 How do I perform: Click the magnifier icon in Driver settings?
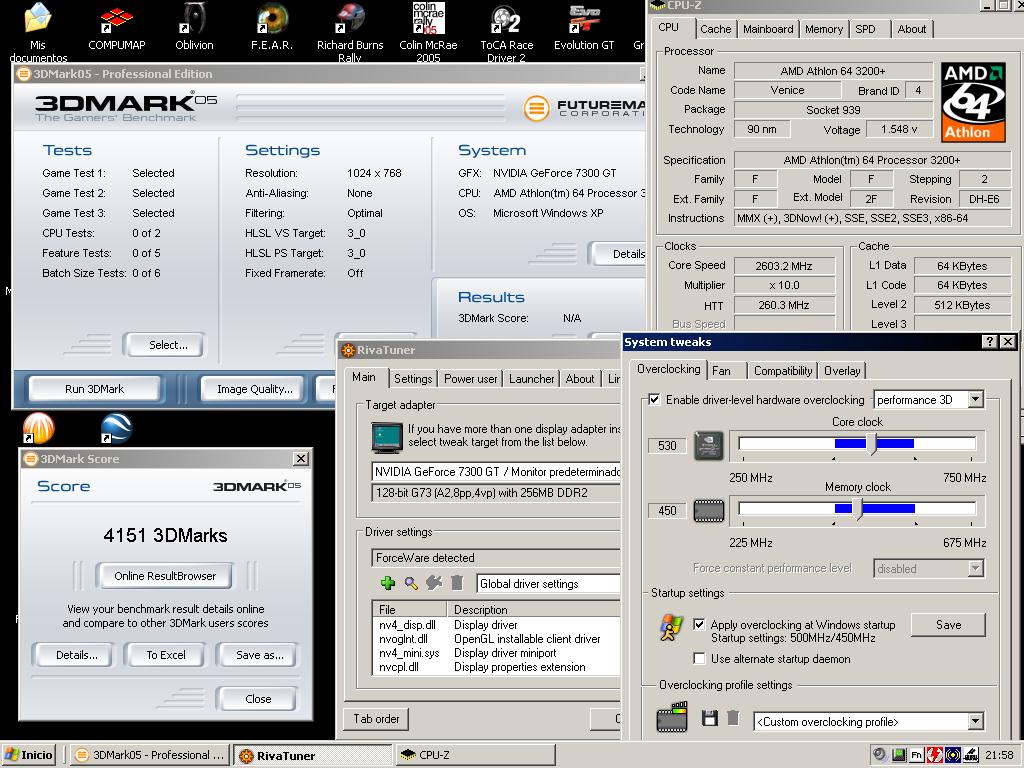[411, 583]
